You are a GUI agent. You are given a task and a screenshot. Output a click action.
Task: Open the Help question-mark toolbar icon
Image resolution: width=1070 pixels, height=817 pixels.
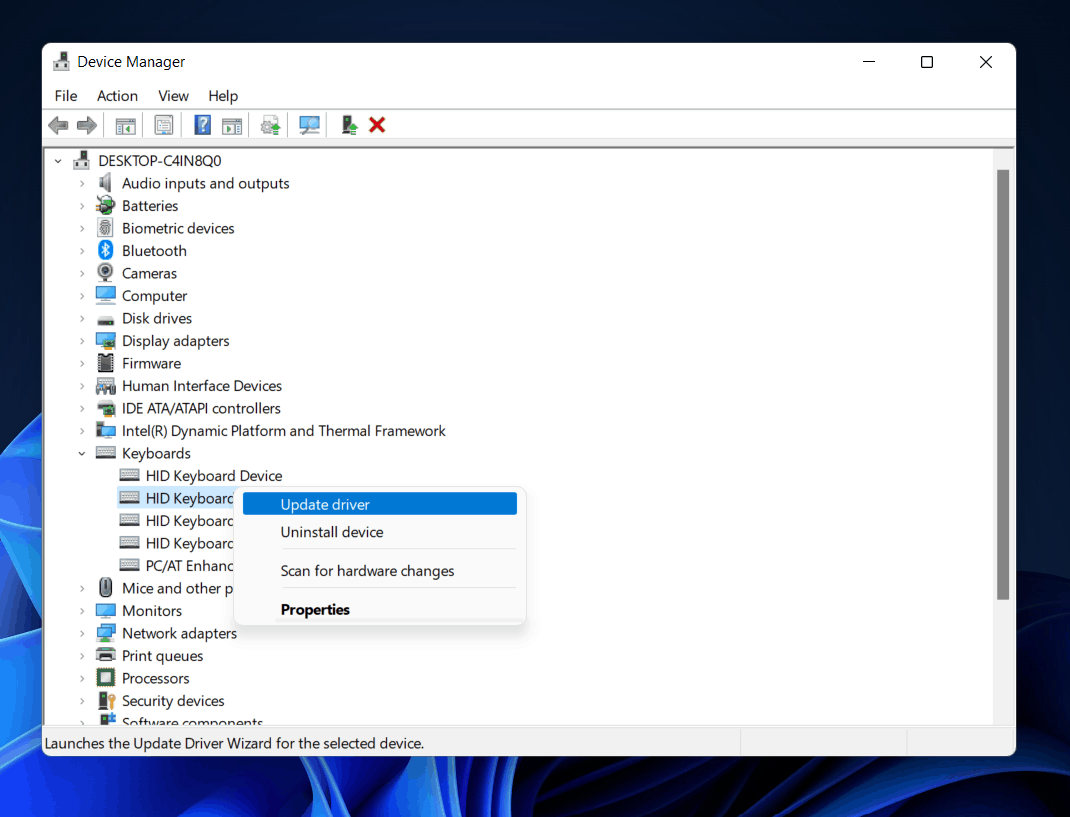[203, 125]
